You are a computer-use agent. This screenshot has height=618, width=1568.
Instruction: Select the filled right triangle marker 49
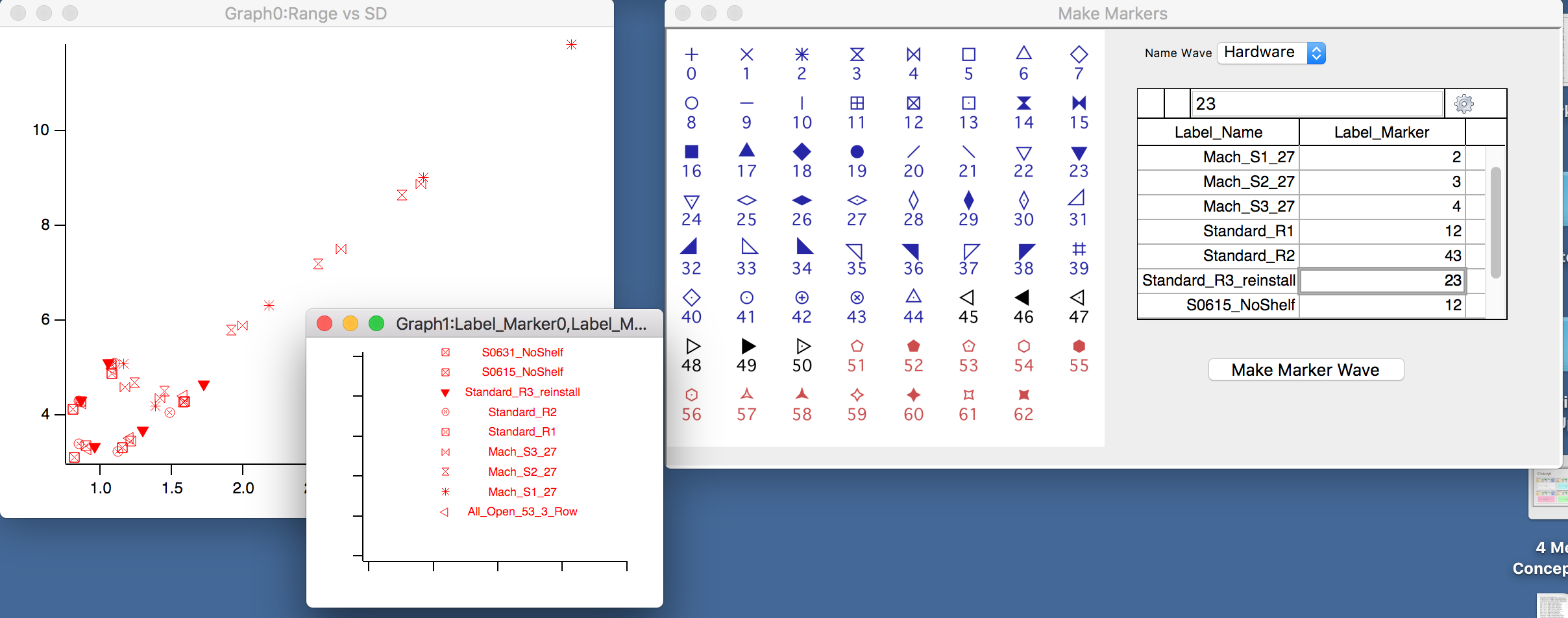[745, 346]
